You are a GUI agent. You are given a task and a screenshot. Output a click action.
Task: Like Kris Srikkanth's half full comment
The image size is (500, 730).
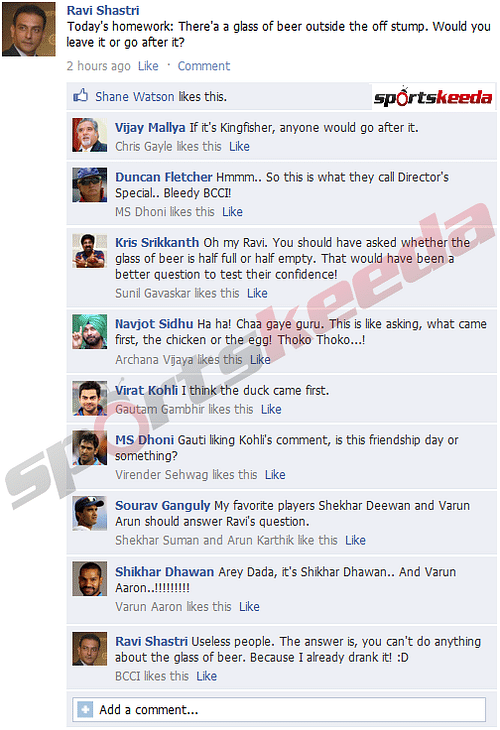click(x=257, y=293)
